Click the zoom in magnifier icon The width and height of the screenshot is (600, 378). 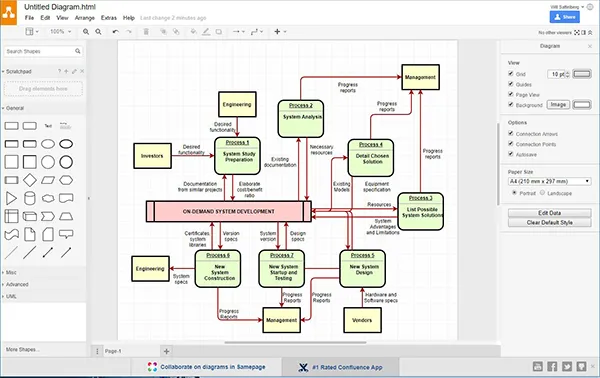point(86,32)
